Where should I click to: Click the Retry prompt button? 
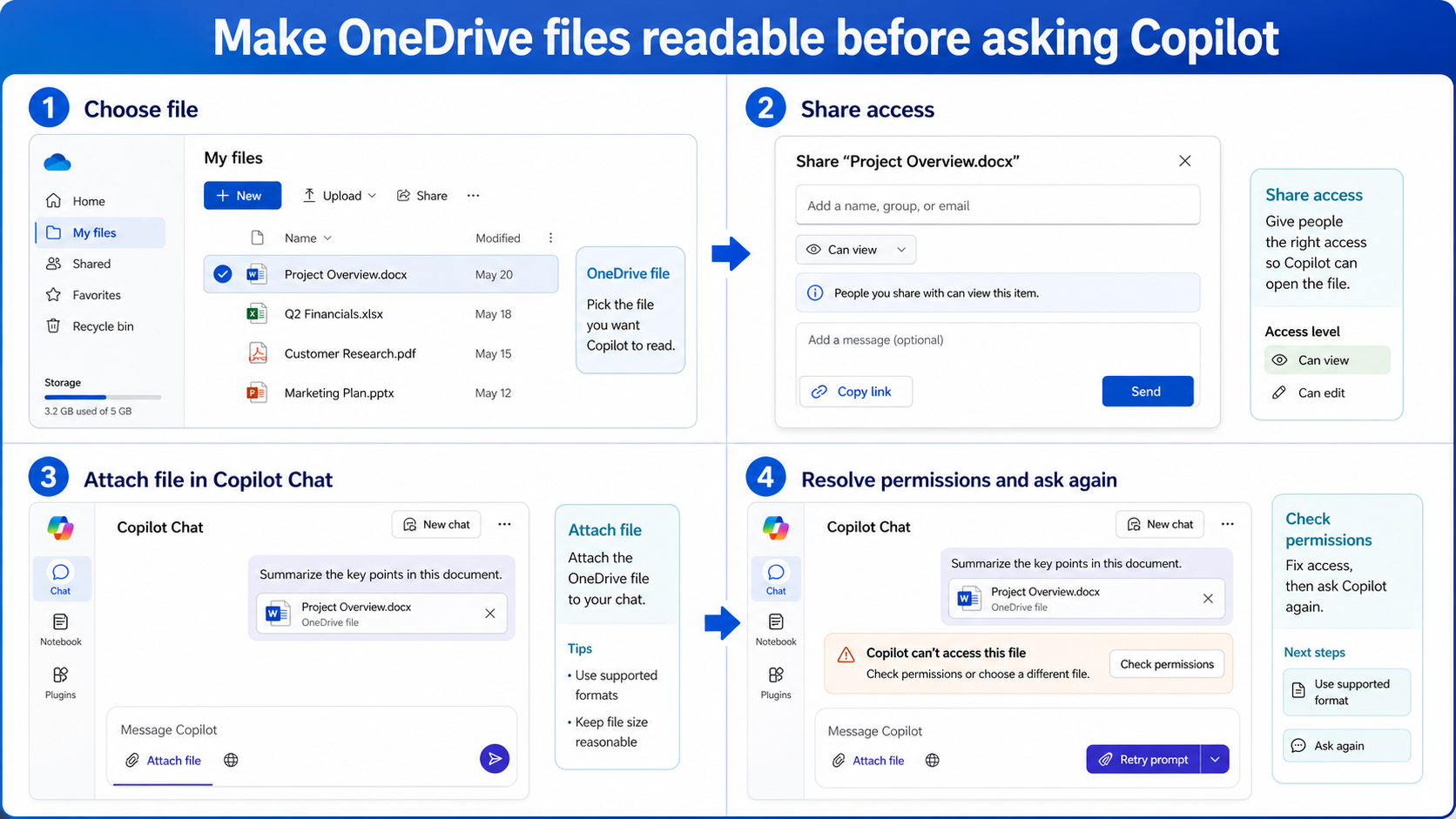[x=1143, y=759]
